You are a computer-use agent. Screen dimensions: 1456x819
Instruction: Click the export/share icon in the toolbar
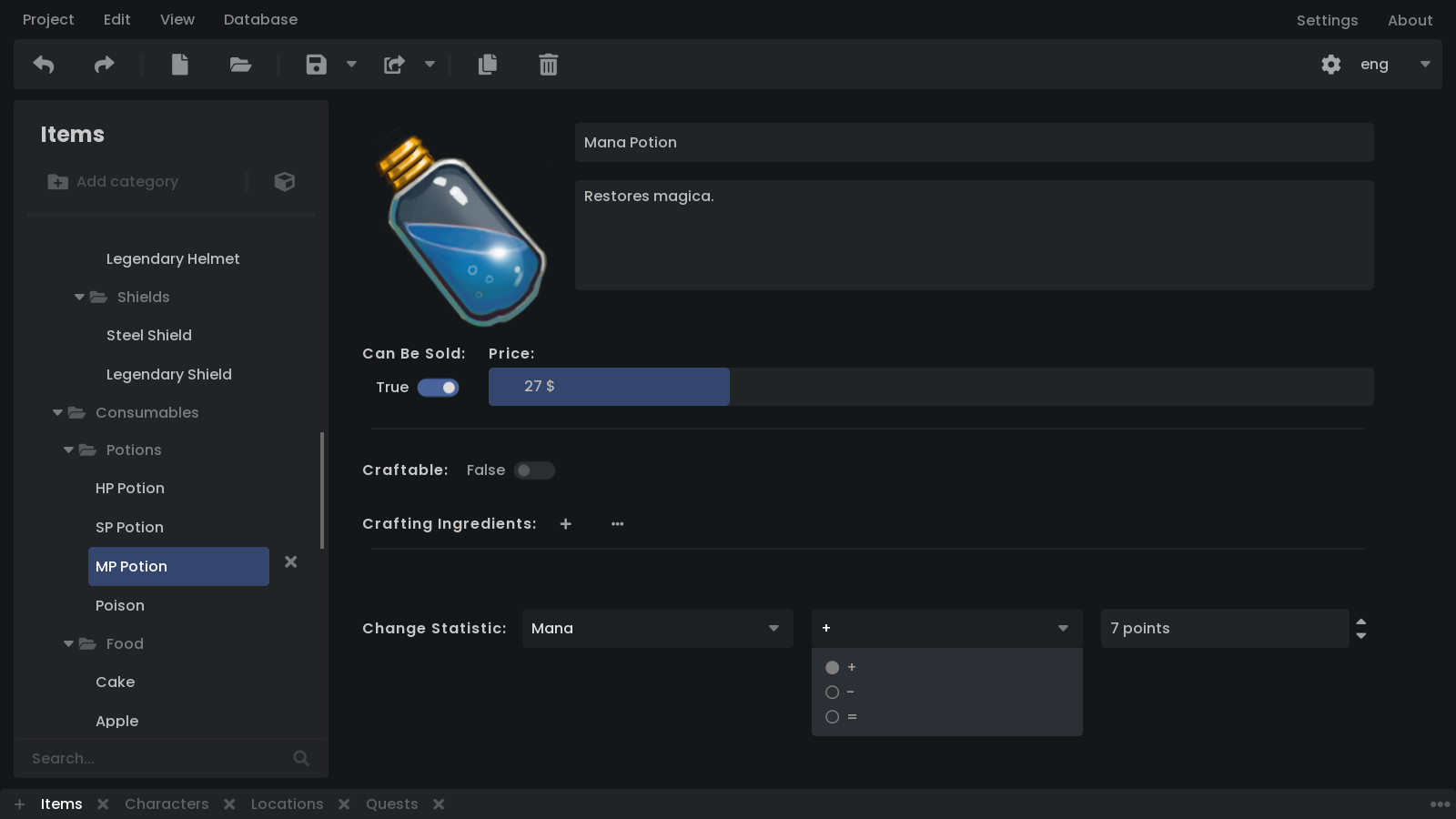(394, 64)
